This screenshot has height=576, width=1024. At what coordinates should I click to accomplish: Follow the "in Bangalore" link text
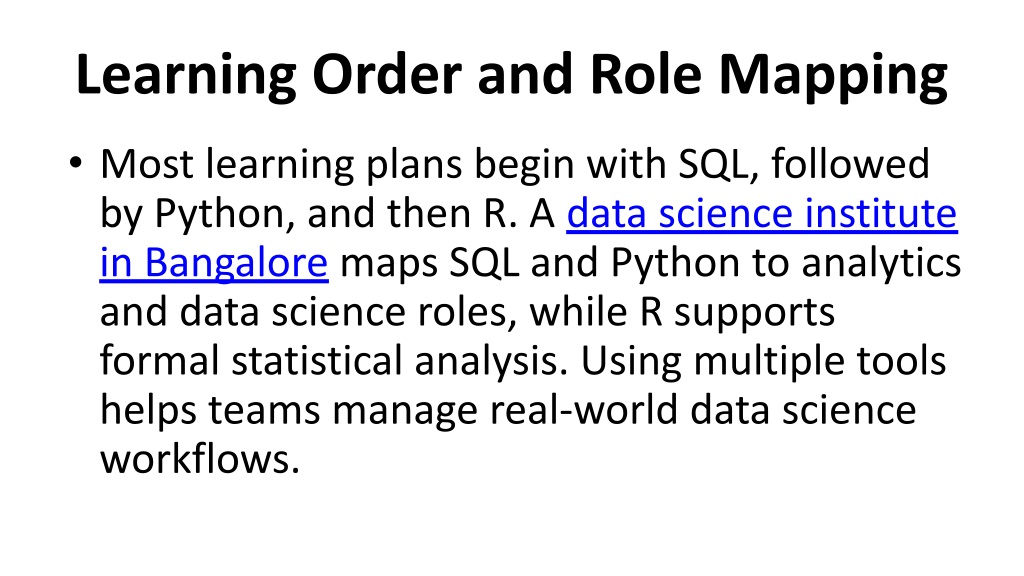214,263
